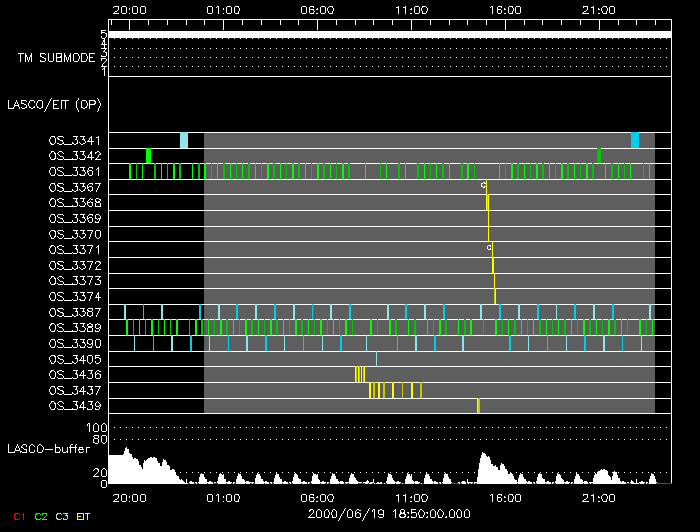Click the date 2000/06/19 18:50:00.000 text
Screen dimensions: 700x532
(x=389, y=512)
